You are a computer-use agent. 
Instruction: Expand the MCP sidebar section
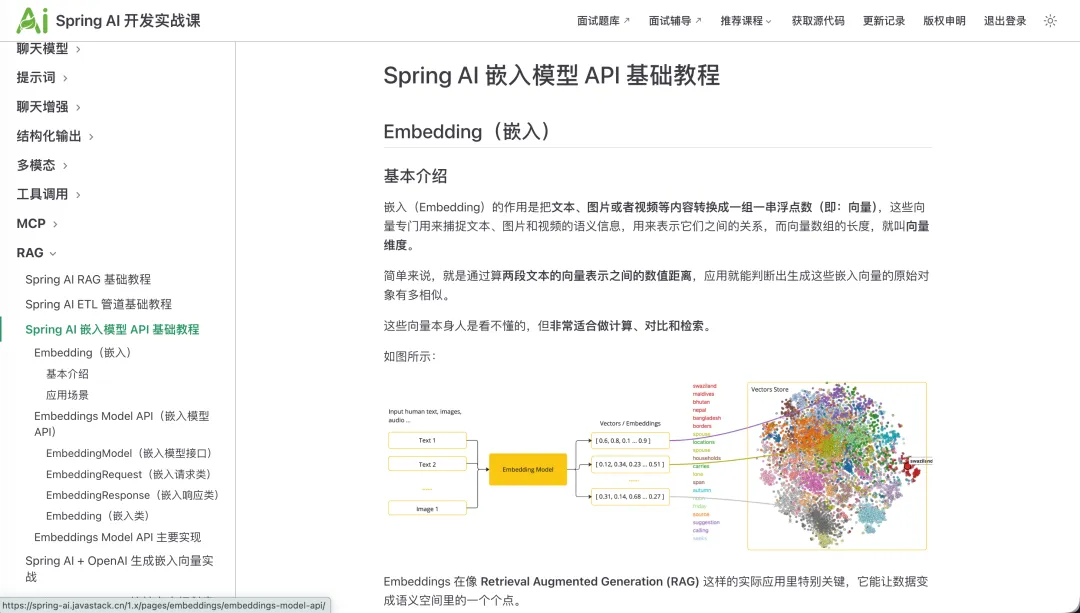(37, 224)
